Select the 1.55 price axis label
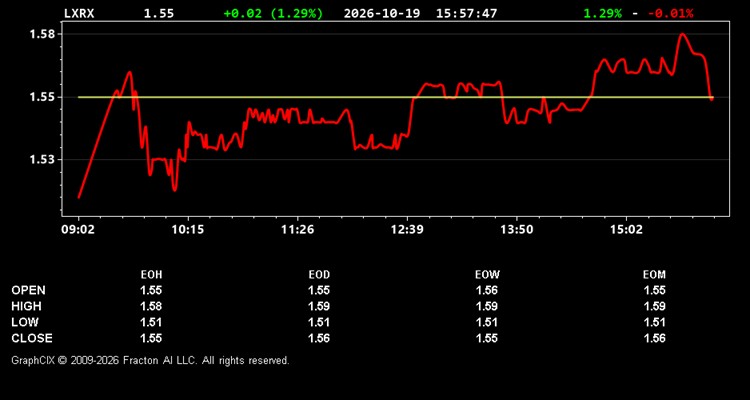Screen dimensions: 750x400 pos(44,97)
